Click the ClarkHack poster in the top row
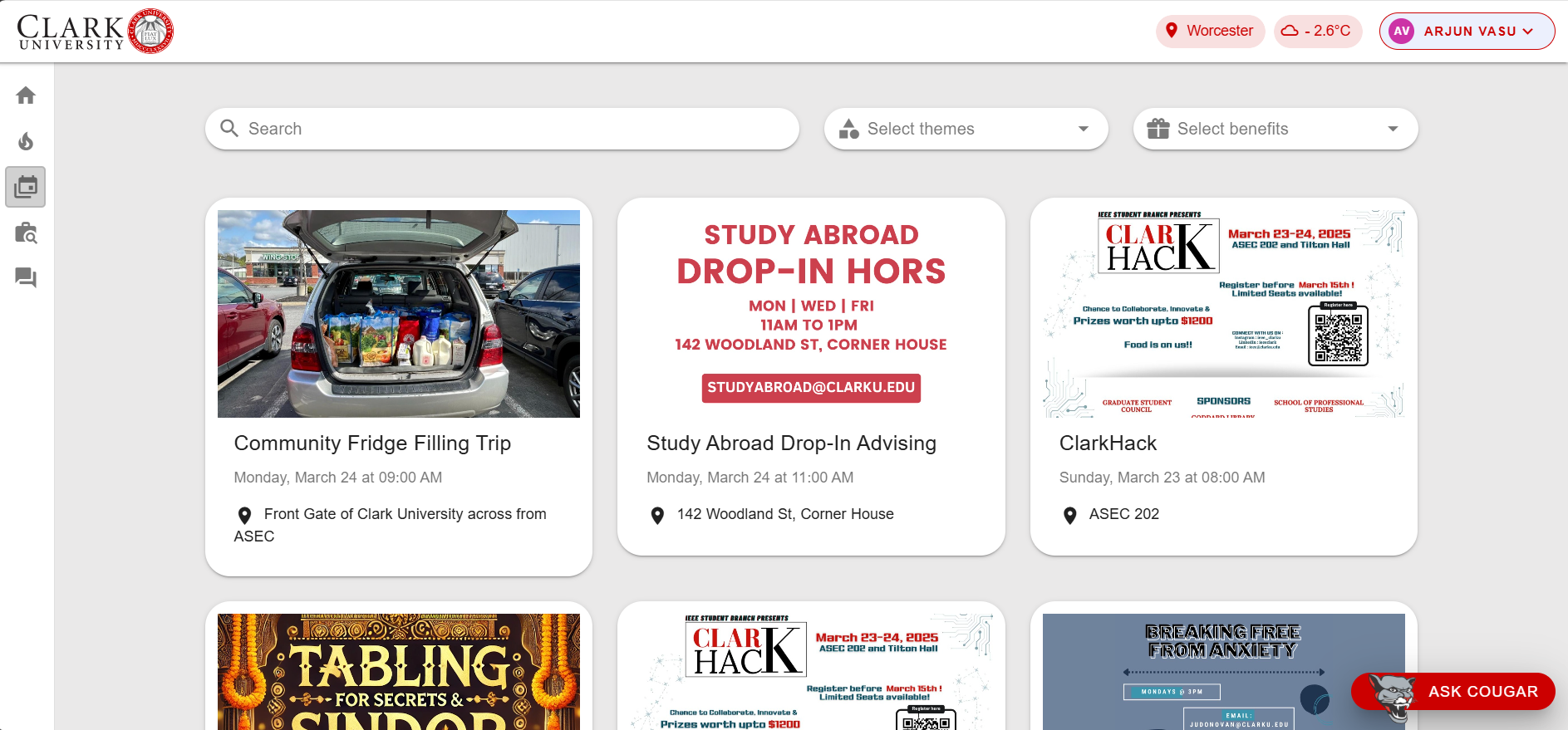This screenshot has width=1568, height=730. click(1224, 314)
